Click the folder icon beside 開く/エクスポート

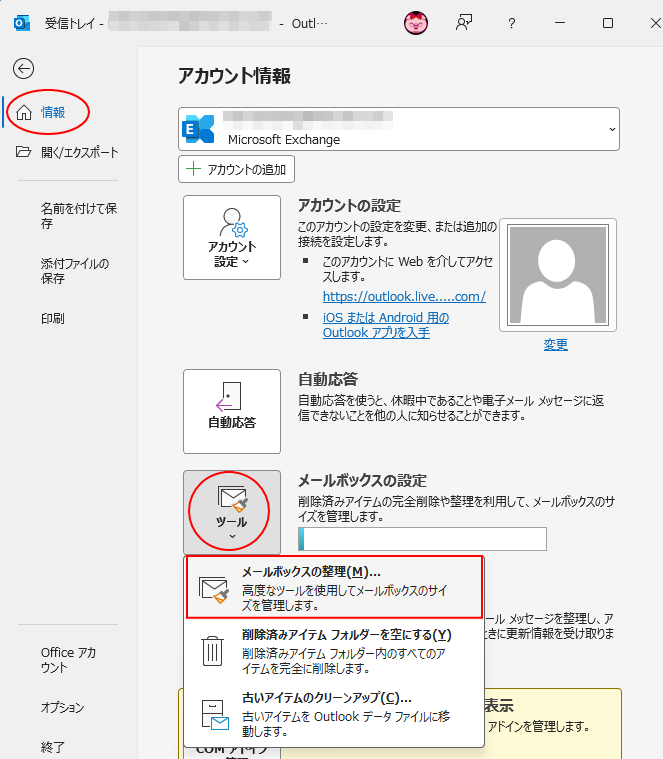23,152
